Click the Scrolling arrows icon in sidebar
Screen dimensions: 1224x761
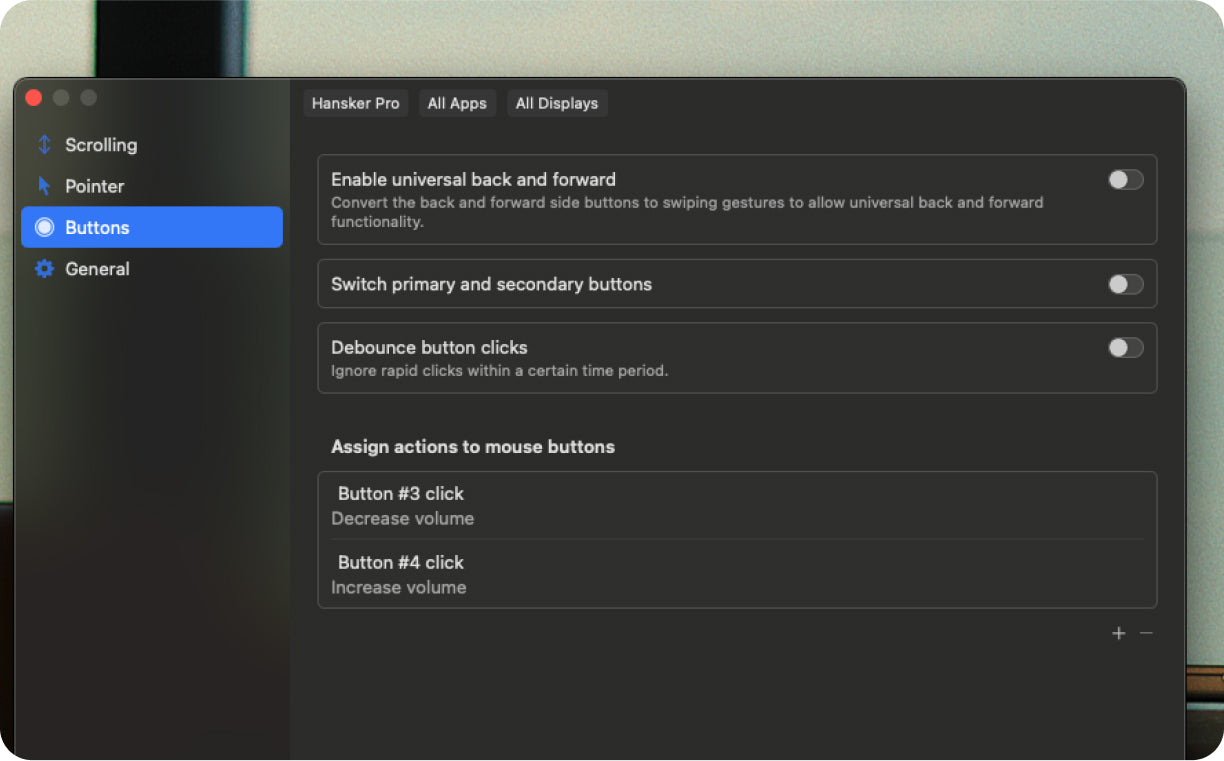pos(44,145)
